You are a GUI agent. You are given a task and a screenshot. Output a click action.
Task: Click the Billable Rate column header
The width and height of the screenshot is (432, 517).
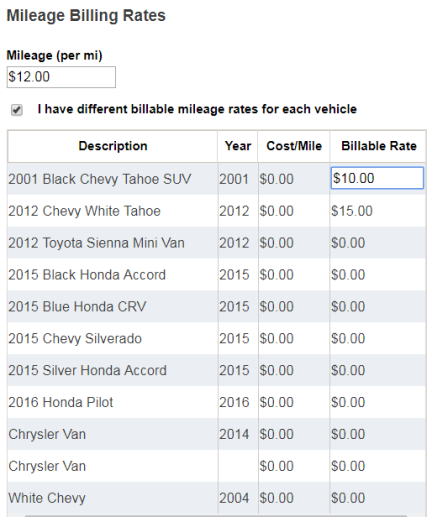(x=379, y=146)
